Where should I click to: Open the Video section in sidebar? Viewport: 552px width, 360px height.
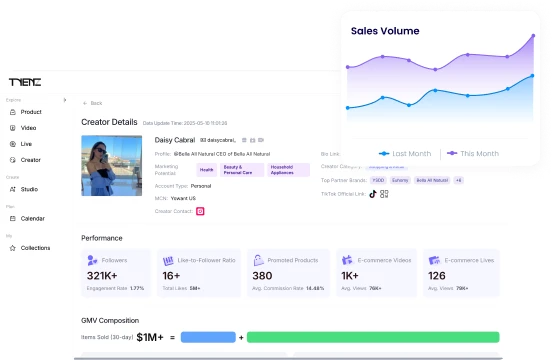pos(23,128)
